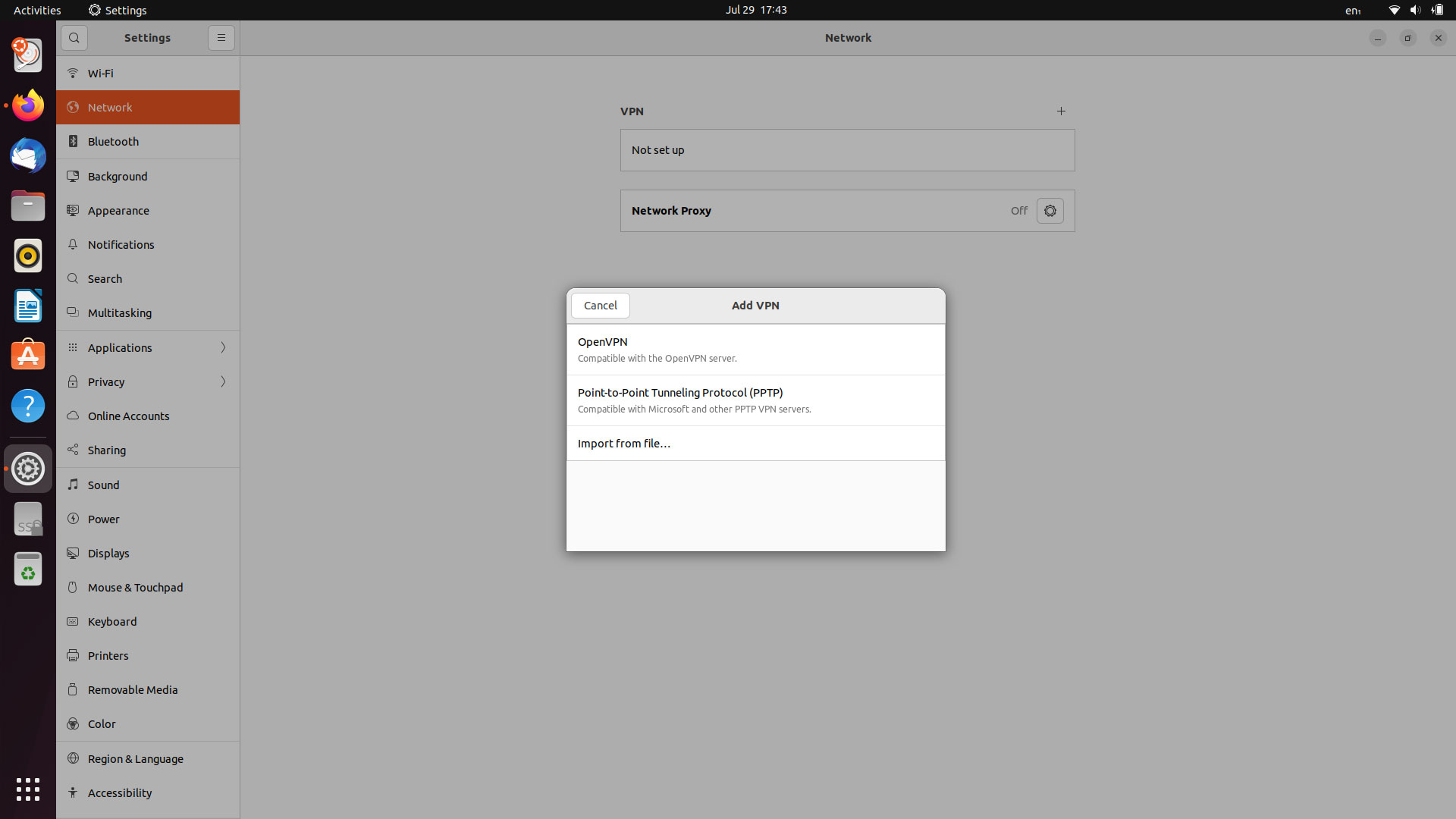Open the Settings hamburger menu

(221, 38)
